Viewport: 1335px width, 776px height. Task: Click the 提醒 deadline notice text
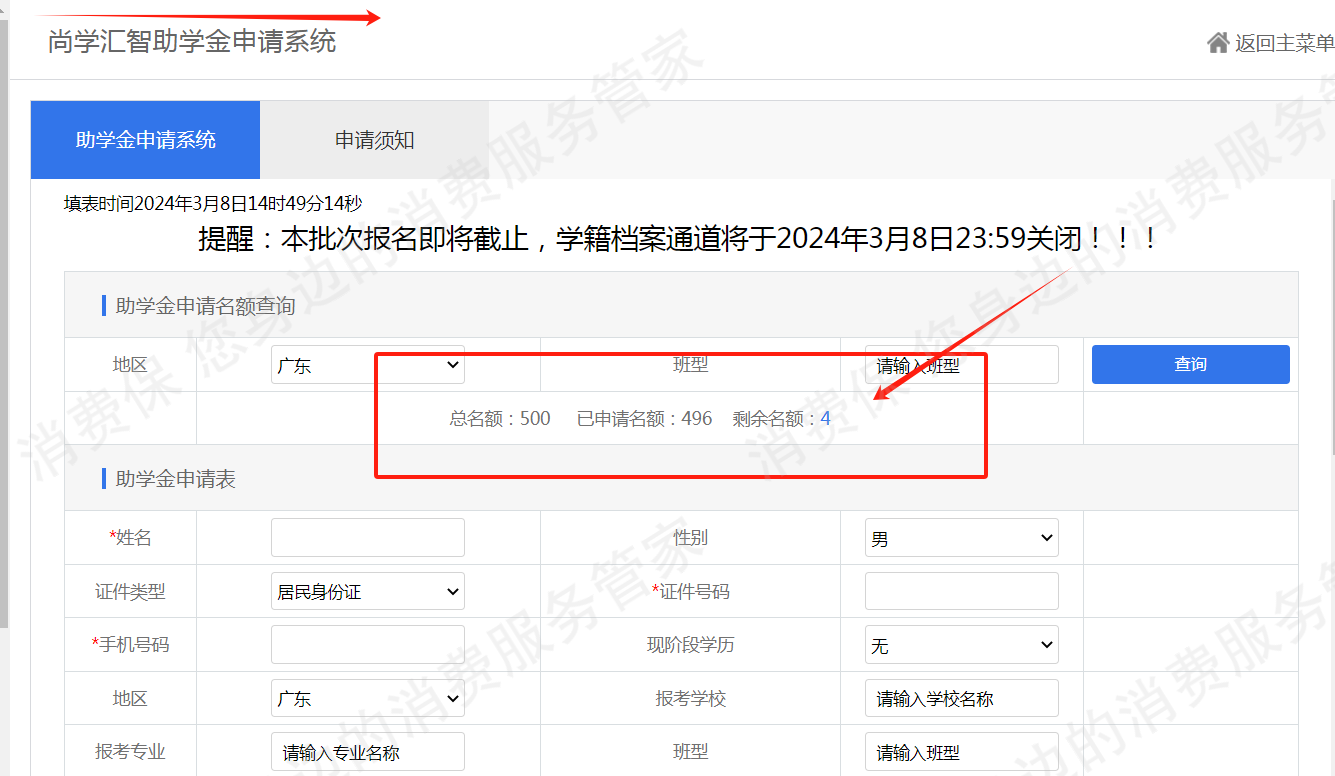680,239
